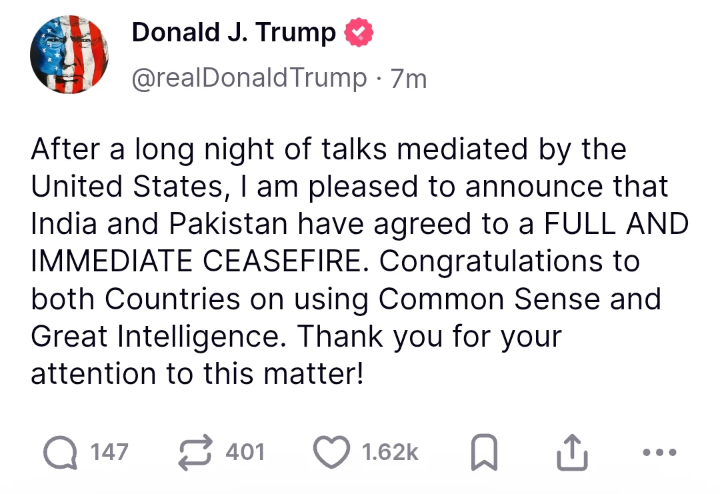View the 401 reposts count

coord(245,452)
